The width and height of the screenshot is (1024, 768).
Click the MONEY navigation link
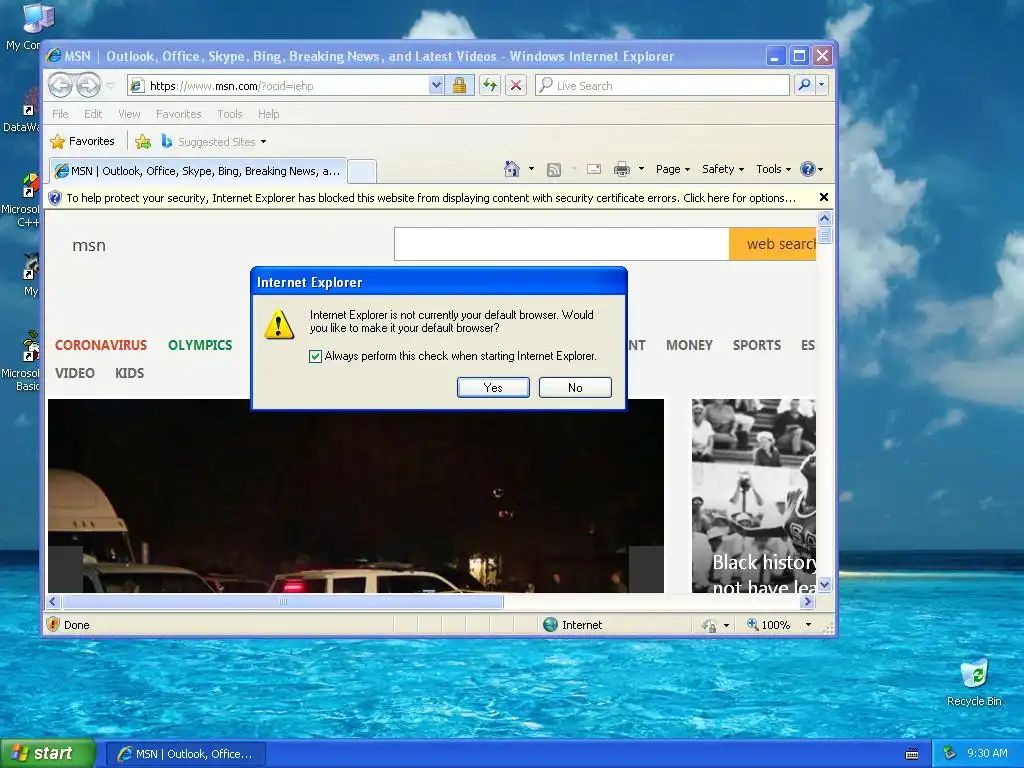tap(689, 345)
